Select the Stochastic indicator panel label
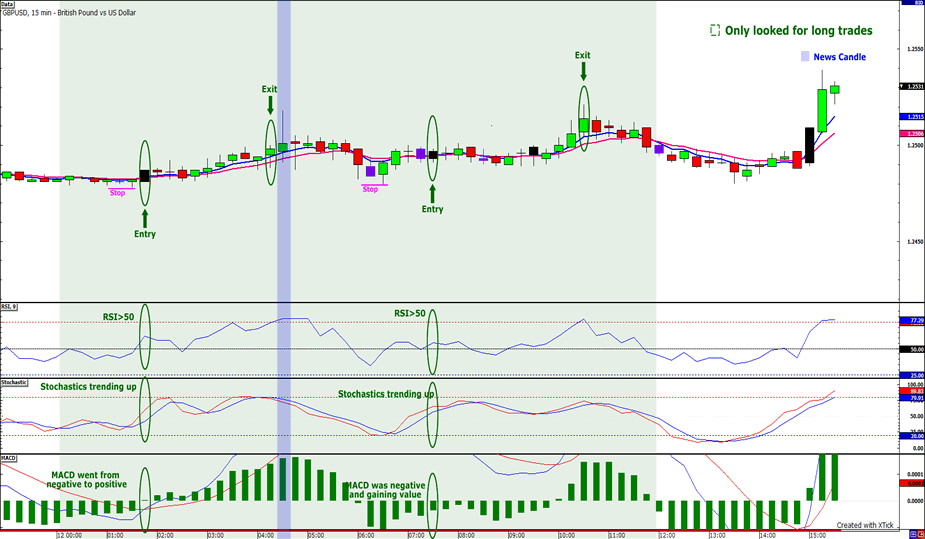The height and width of the screenshot is (539, 925). click(14, 382)
